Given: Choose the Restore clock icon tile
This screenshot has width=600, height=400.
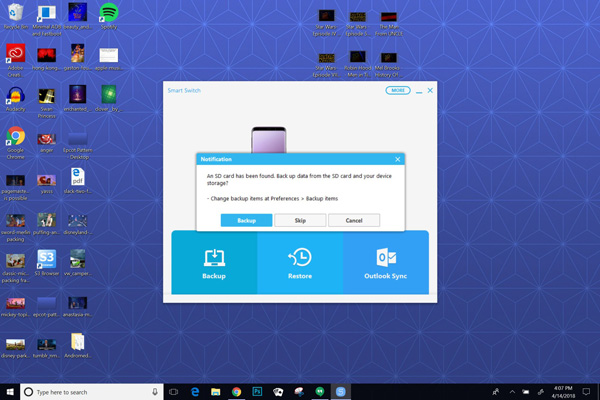Looking at the screenshot, I should point(300,262).
